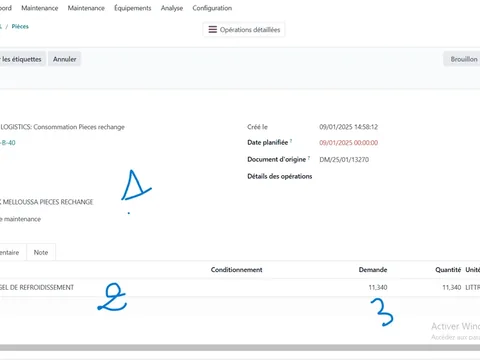
Task: Select the Brouillon status stage
Action: click(x=463, y=59)
